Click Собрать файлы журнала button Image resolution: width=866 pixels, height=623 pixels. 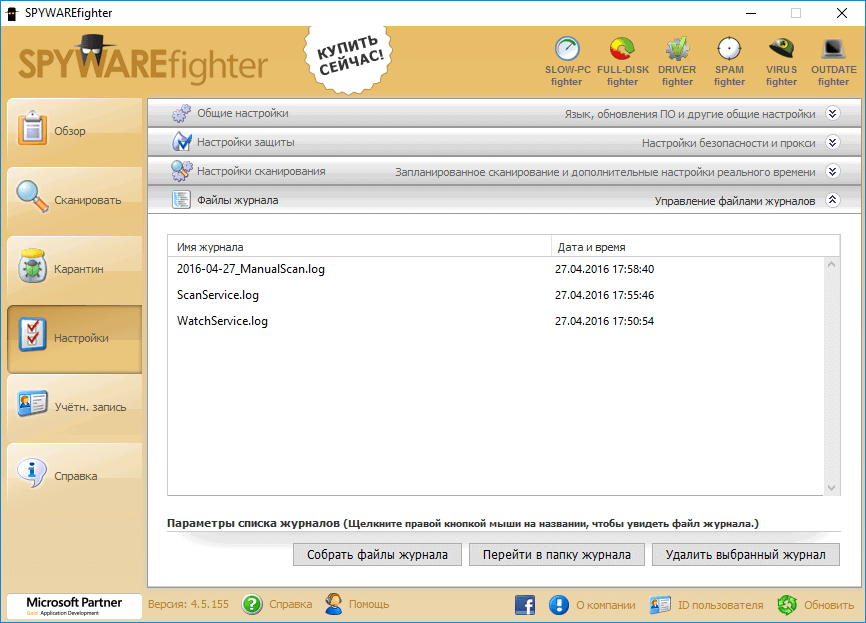coord(377,555)
